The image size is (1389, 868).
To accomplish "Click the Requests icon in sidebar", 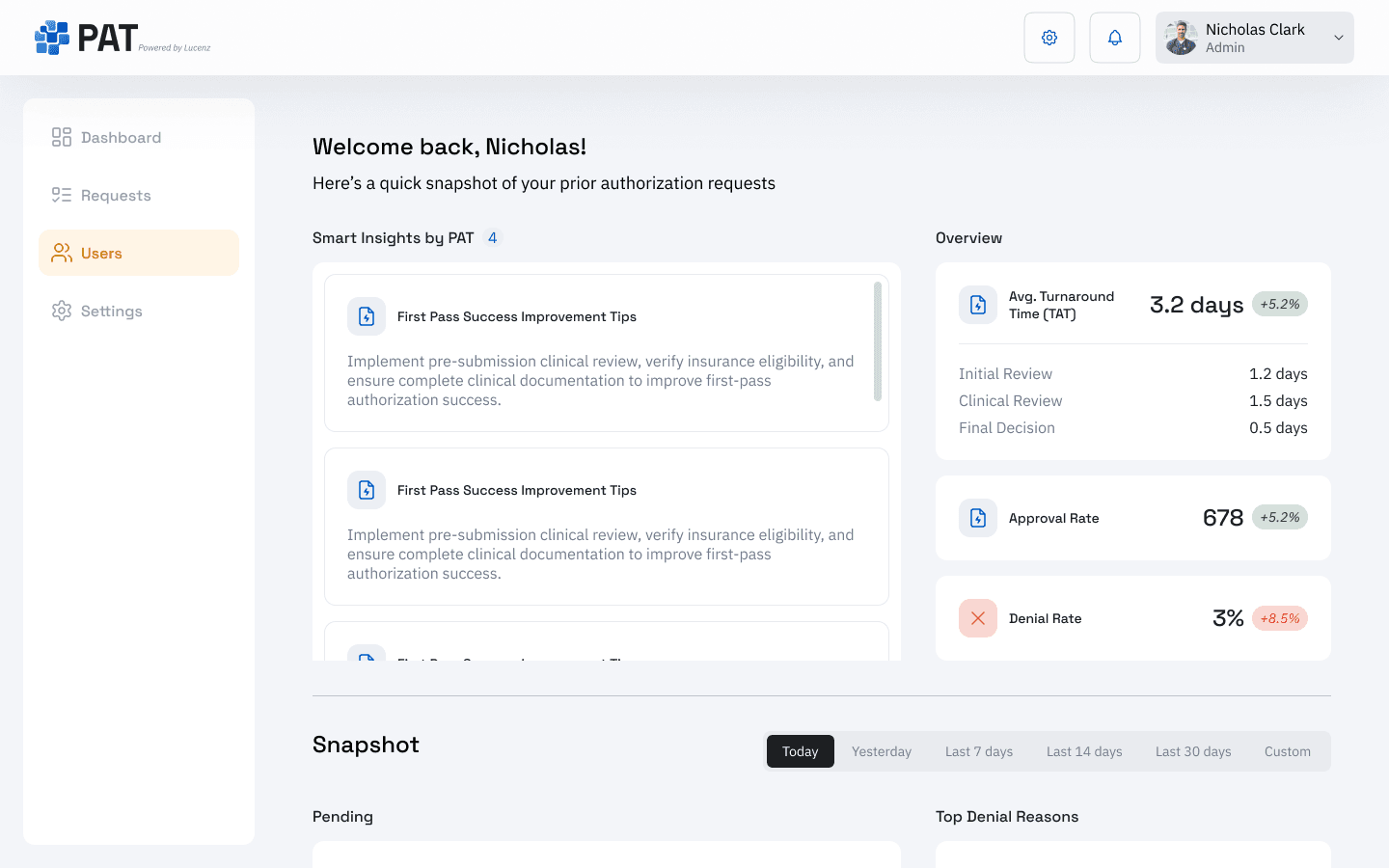I will click(x=61, y=195).
